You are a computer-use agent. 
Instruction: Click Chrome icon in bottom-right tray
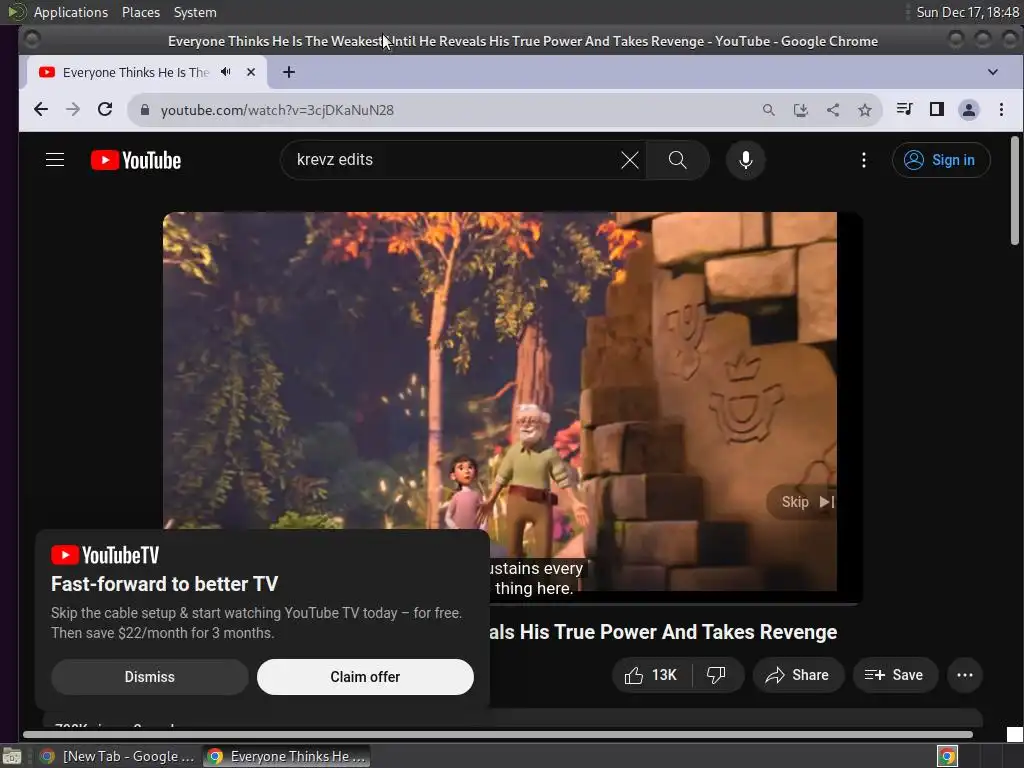tap(947, 756)
